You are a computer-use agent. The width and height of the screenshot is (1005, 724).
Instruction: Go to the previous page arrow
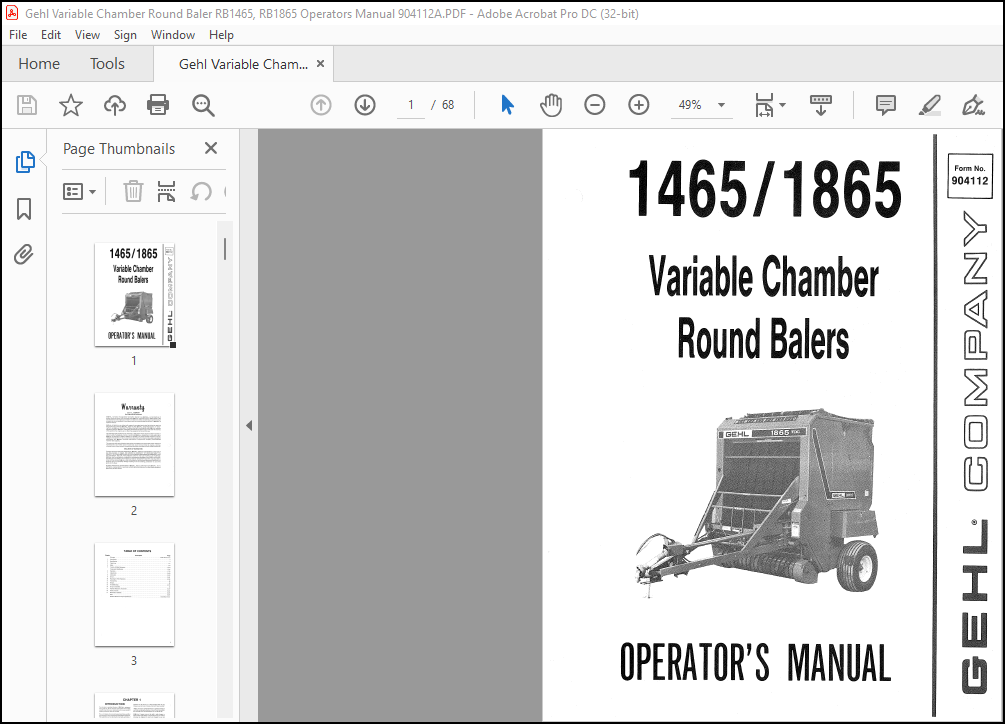(x=321, y=105)
